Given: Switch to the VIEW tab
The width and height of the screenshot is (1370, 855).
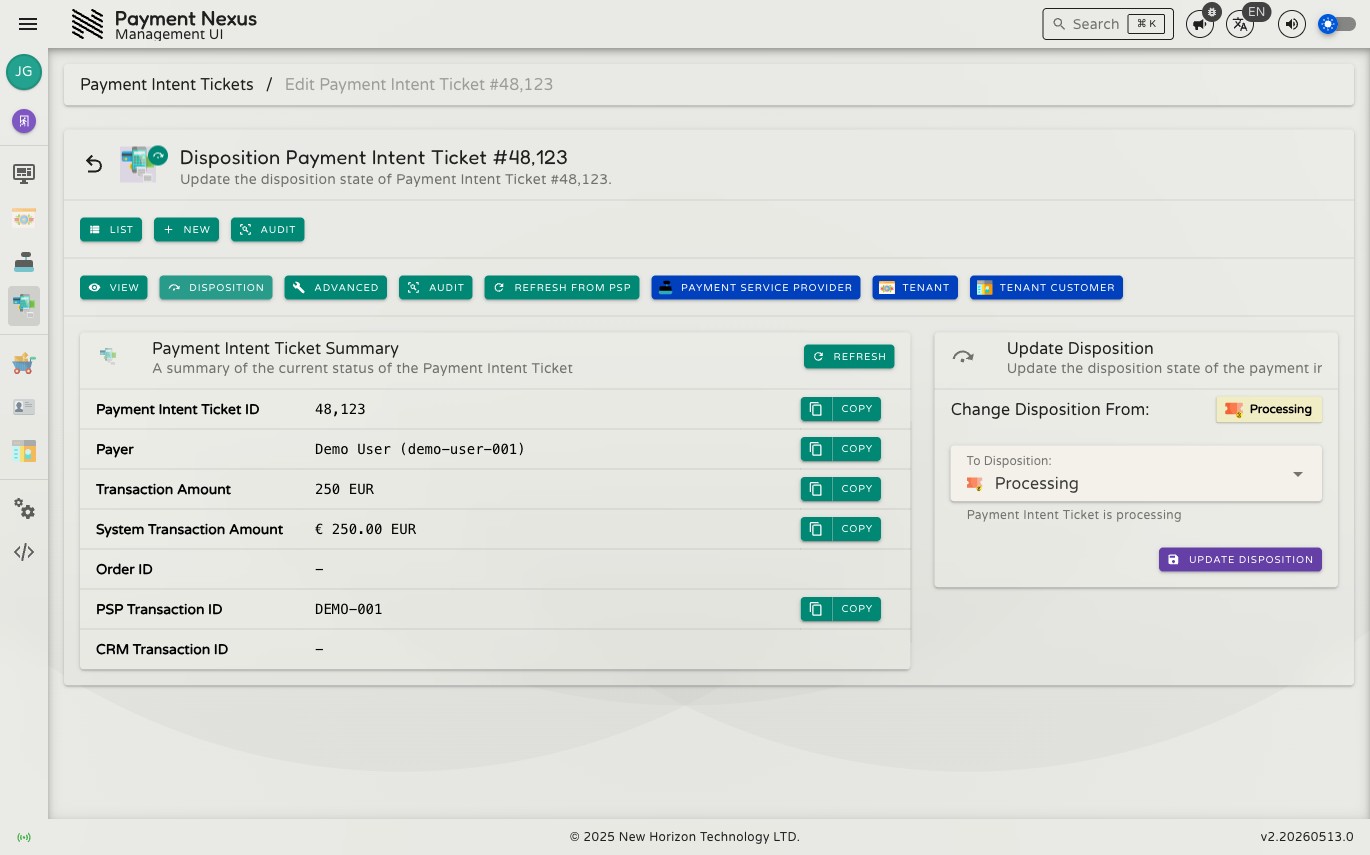Looking at the screenshot, I should pos(114,288).
